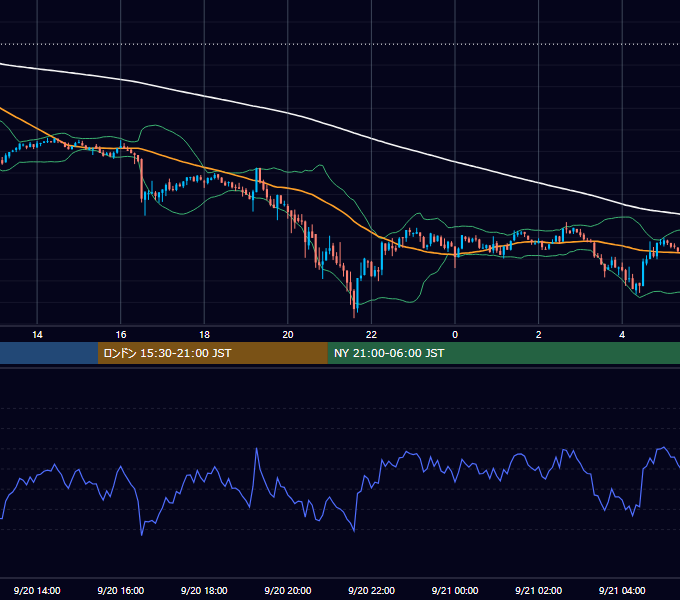Click the 2 hour axis label
Screen dimensions: 680x600
[x=539, y=335]
